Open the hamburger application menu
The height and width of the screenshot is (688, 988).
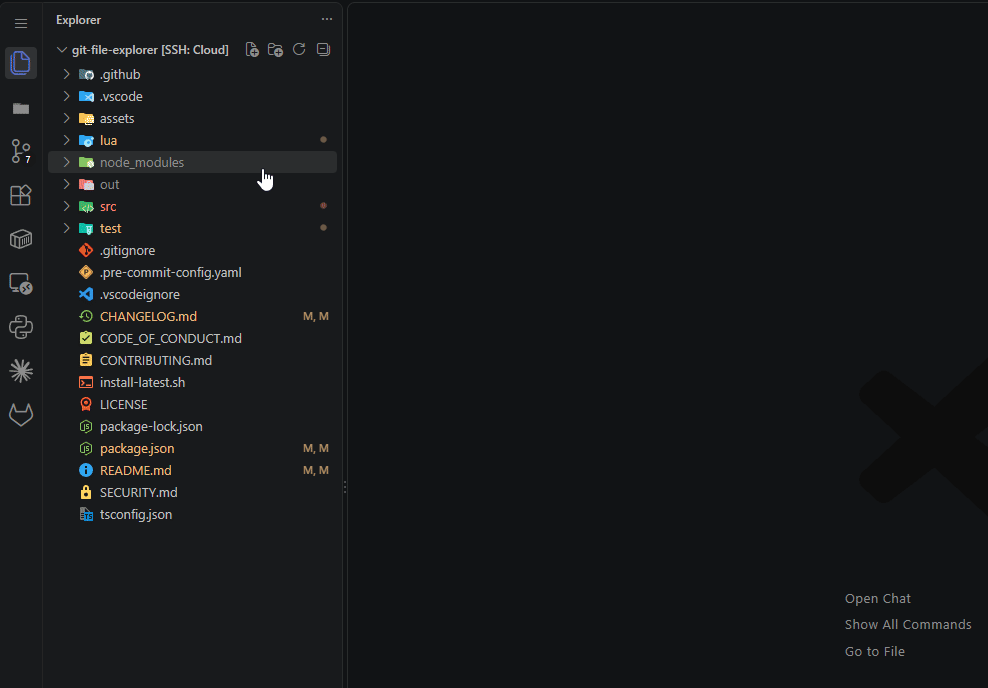click(x=21, y=24)
